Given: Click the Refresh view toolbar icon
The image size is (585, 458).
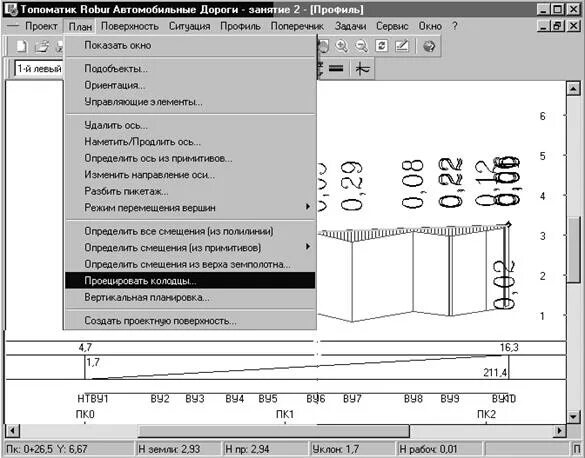Looking at the screenshot, I should coord(381,46).
